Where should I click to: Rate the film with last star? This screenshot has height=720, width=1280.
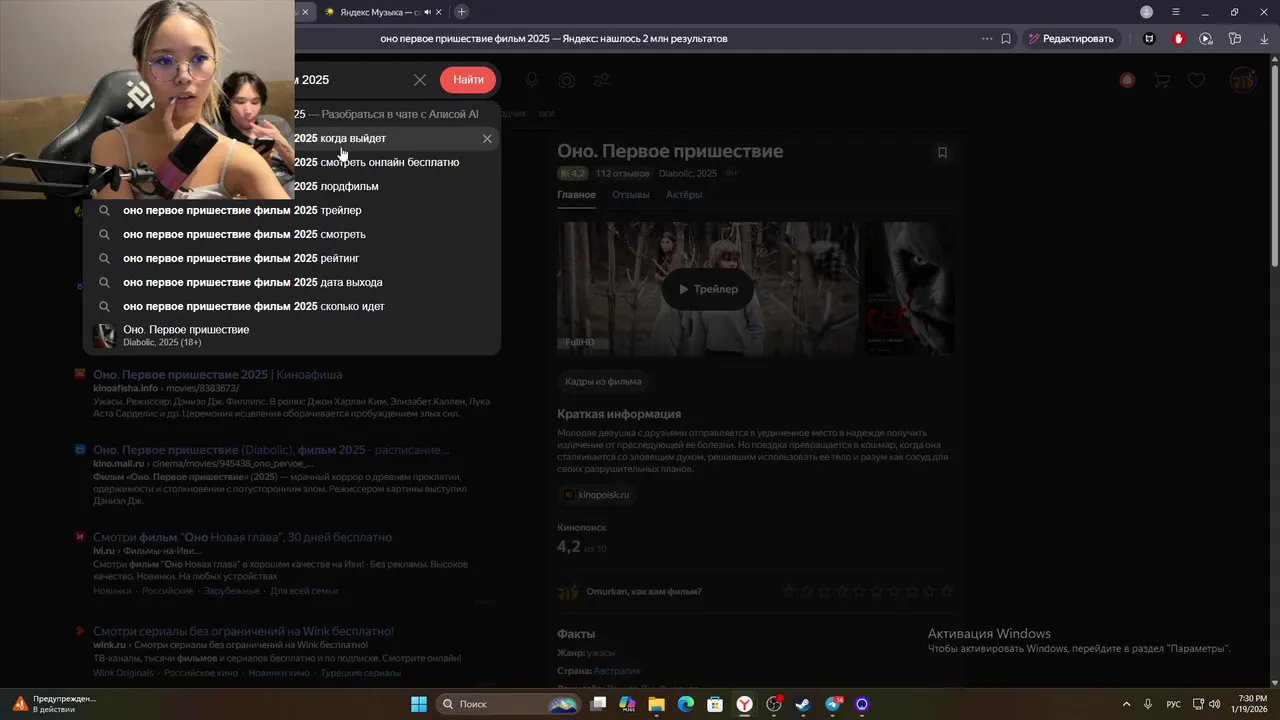point(946,591)
